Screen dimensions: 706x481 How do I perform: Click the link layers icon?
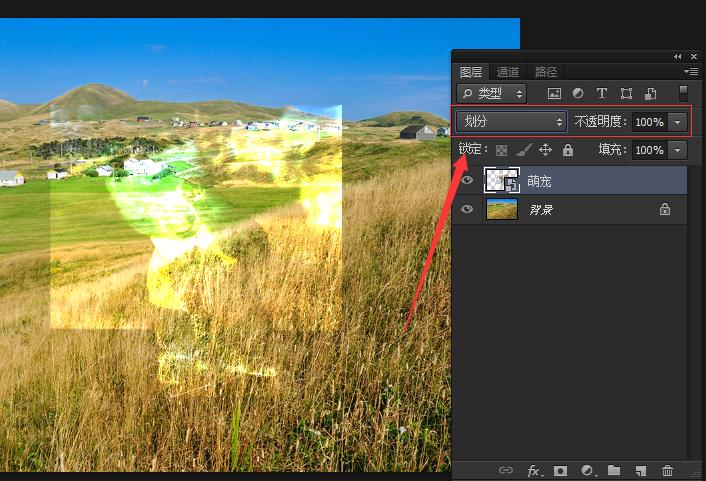click(506, 470)
